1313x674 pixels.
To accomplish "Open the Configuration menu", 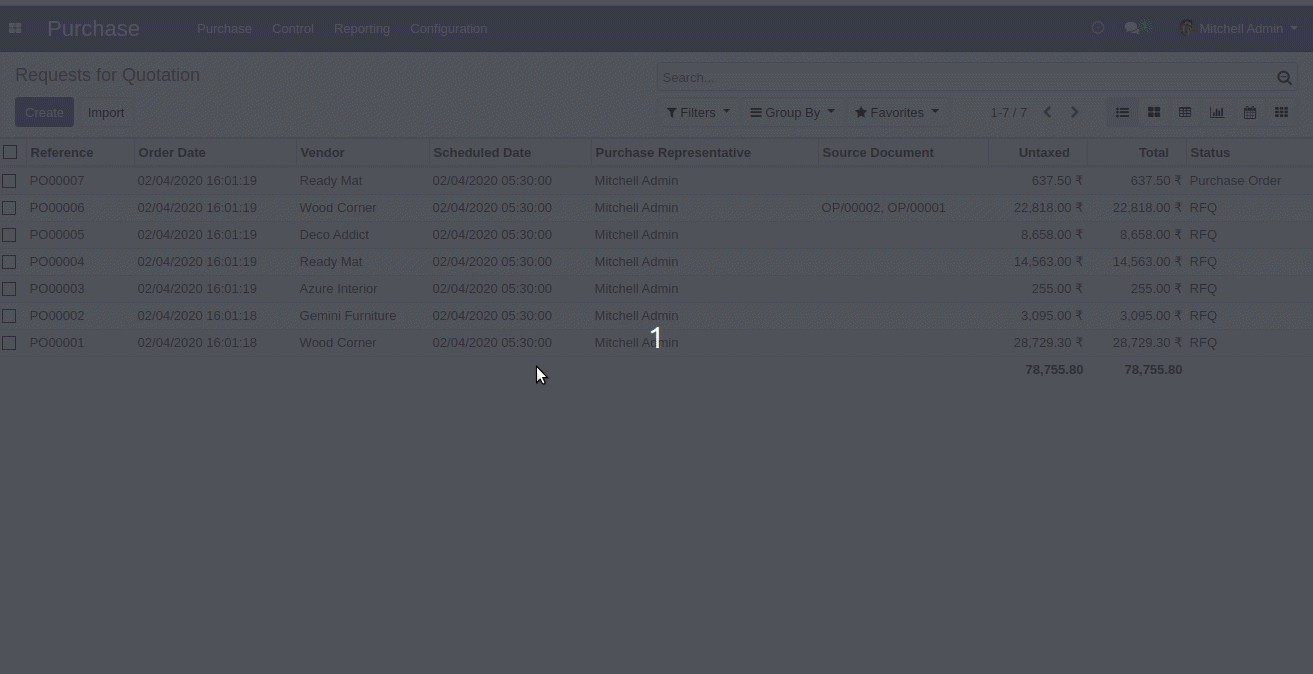I will (x=449, y=28).
